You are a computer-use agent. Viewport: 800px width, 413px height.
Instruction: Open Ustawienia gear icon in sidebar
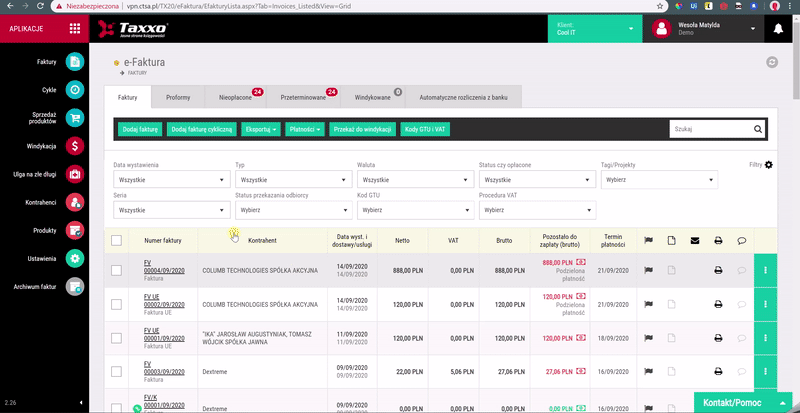[x=75, y=258]
